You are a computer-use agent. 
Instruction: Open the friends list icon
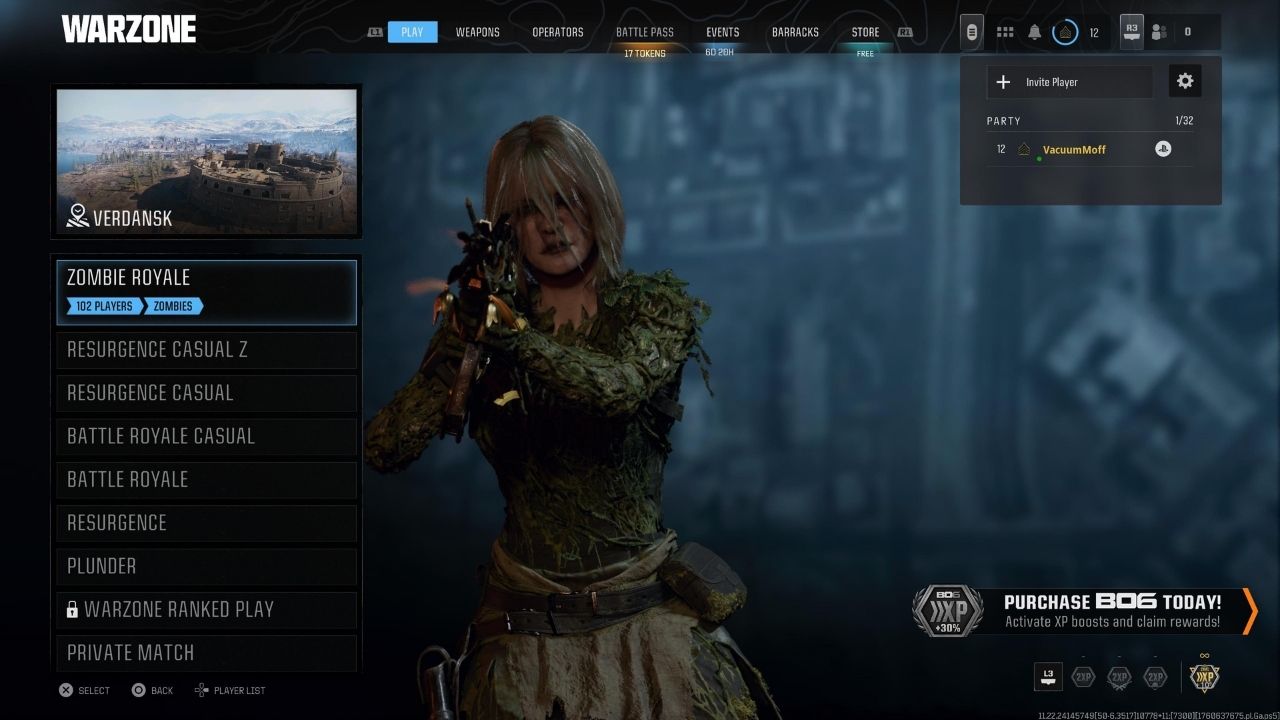click(x=1159, y=32)
